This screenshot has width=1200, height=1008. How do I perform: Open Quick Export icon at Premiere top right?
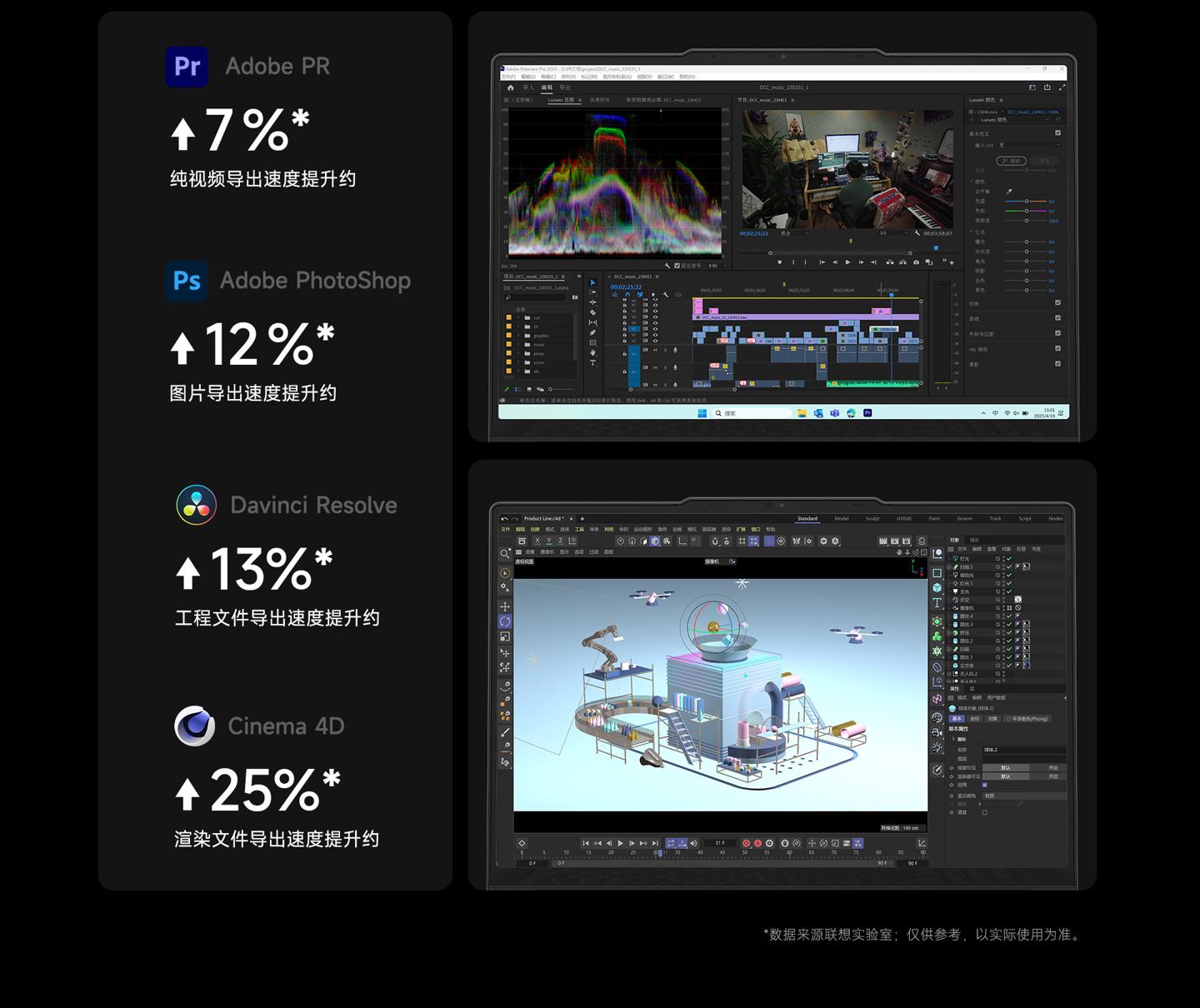[1047, 87]
